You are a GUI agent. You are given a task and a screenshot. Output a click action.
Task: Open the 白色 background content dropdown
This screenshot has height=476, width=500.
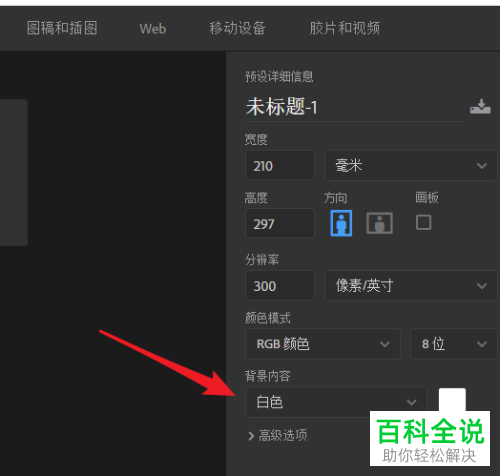click(x=336, y=402)
